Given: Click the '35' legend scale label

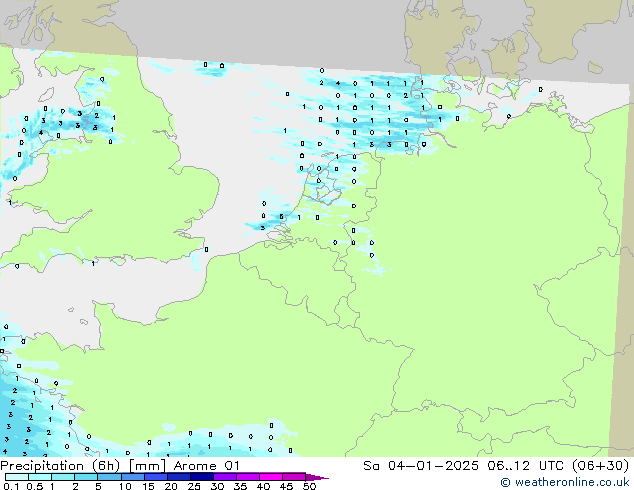Looking at the screenshot, I should tap(240, 486).
